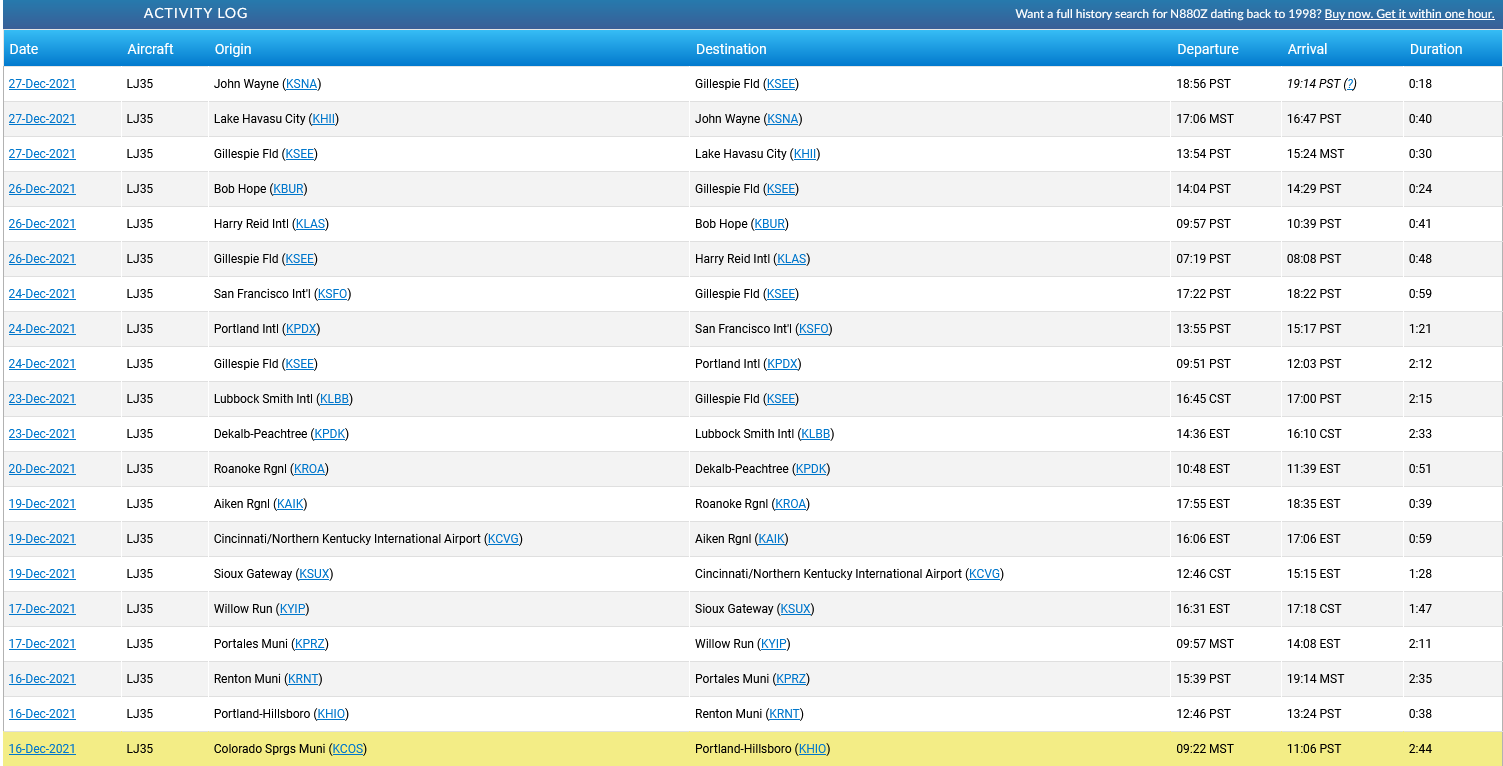
Task: Click the 'ACTIVITY LOG' heading
Action: click(x=196, y=14)
